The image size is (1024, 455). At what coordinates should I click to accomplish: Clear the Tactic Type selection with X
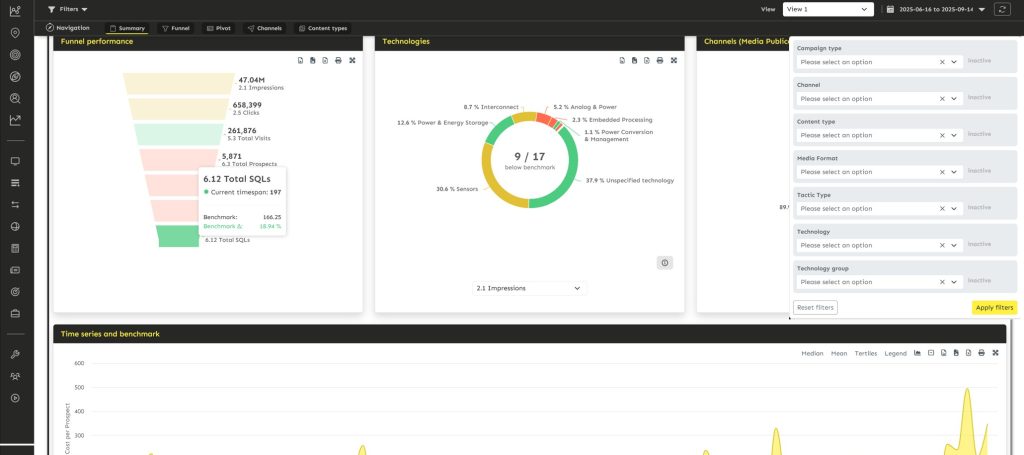(x=942, y=208)
